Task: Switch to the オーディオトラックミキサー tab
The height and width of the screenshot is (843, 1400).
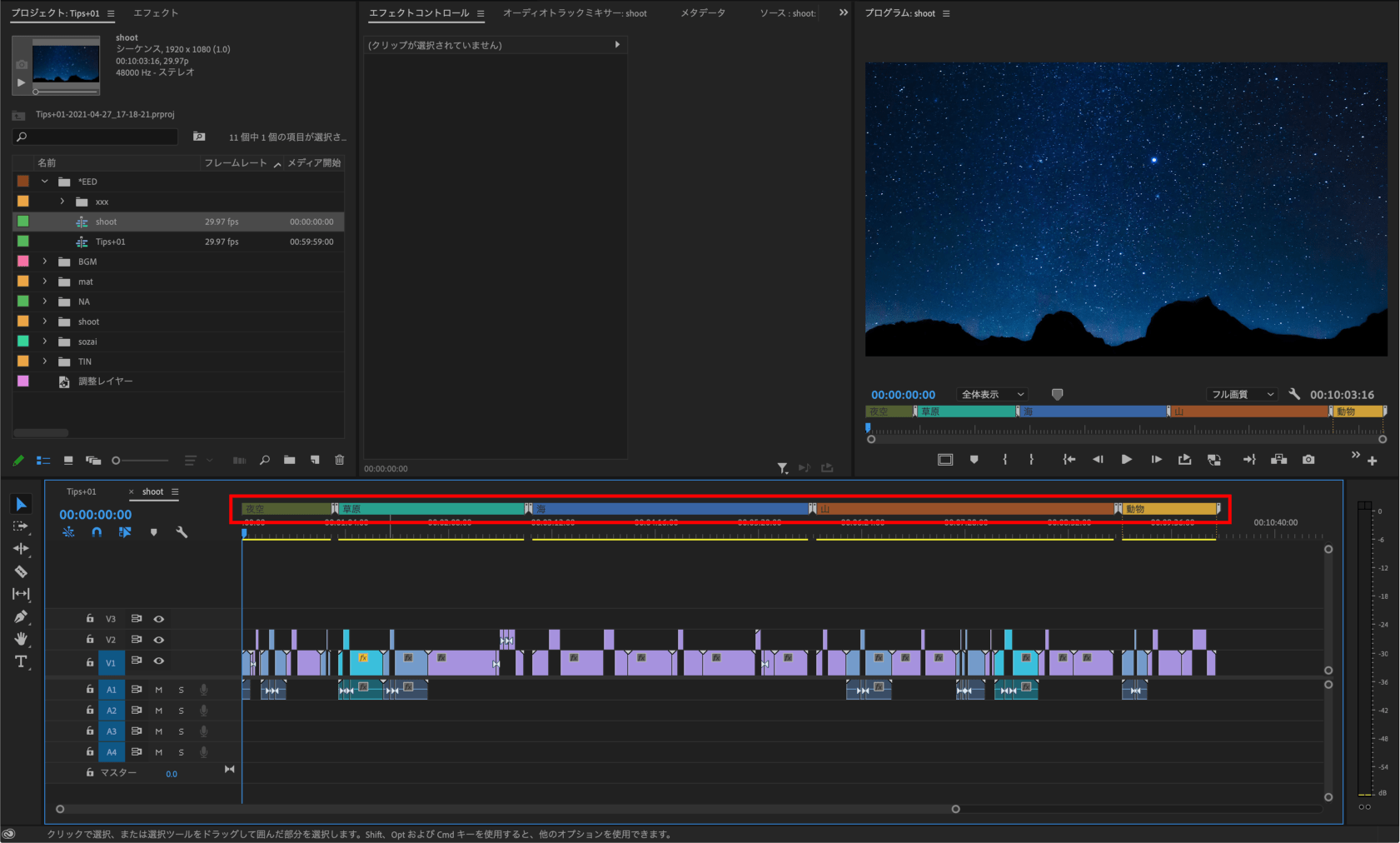Action: (575, 13)
